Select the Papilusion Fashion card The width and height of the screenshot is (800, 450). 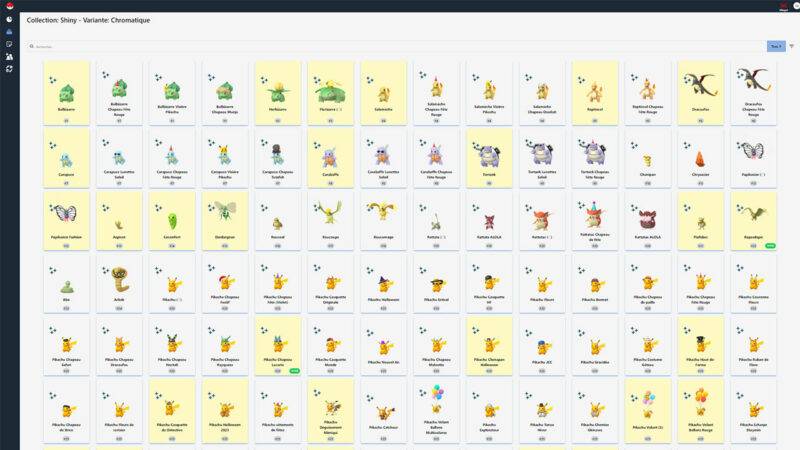[x=66, y=220]
